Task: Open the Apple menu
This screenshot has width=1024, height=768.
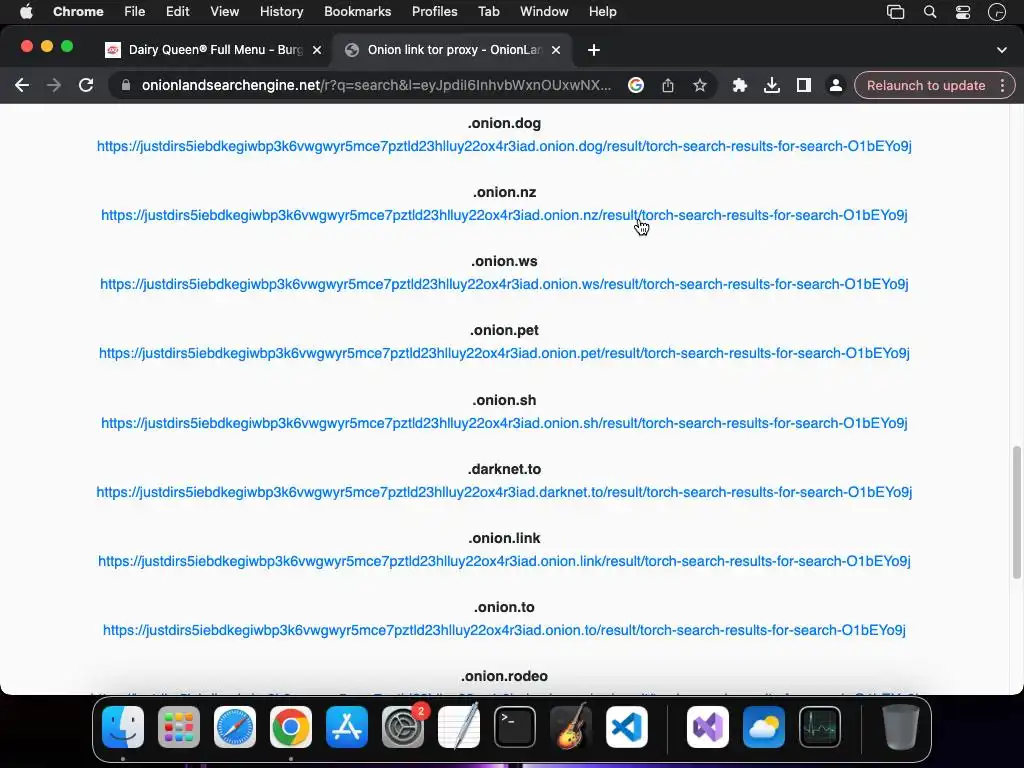Action: point(26,12)
